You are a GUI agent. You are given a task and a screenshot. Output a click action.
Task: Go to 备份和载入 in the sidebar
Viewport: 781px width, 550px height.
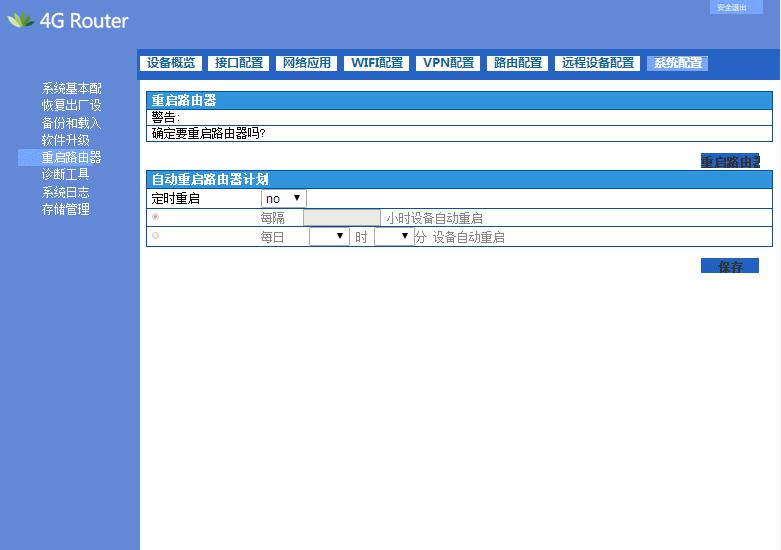(71, 123)
